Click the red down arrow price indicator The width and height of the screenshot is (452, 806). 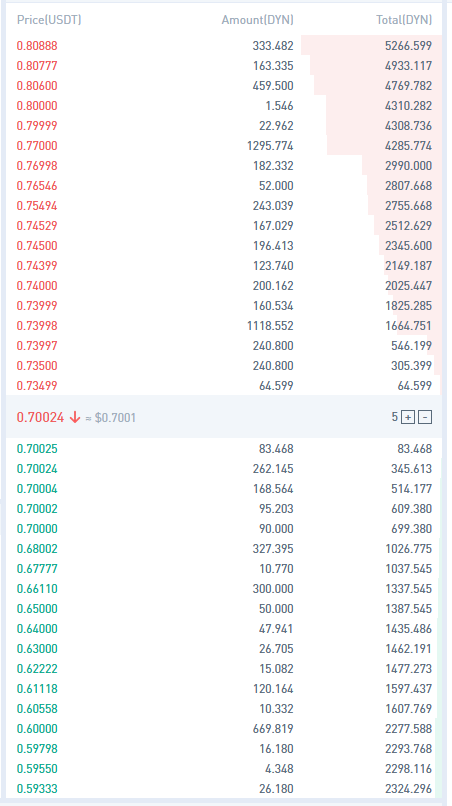click(75, 417)
